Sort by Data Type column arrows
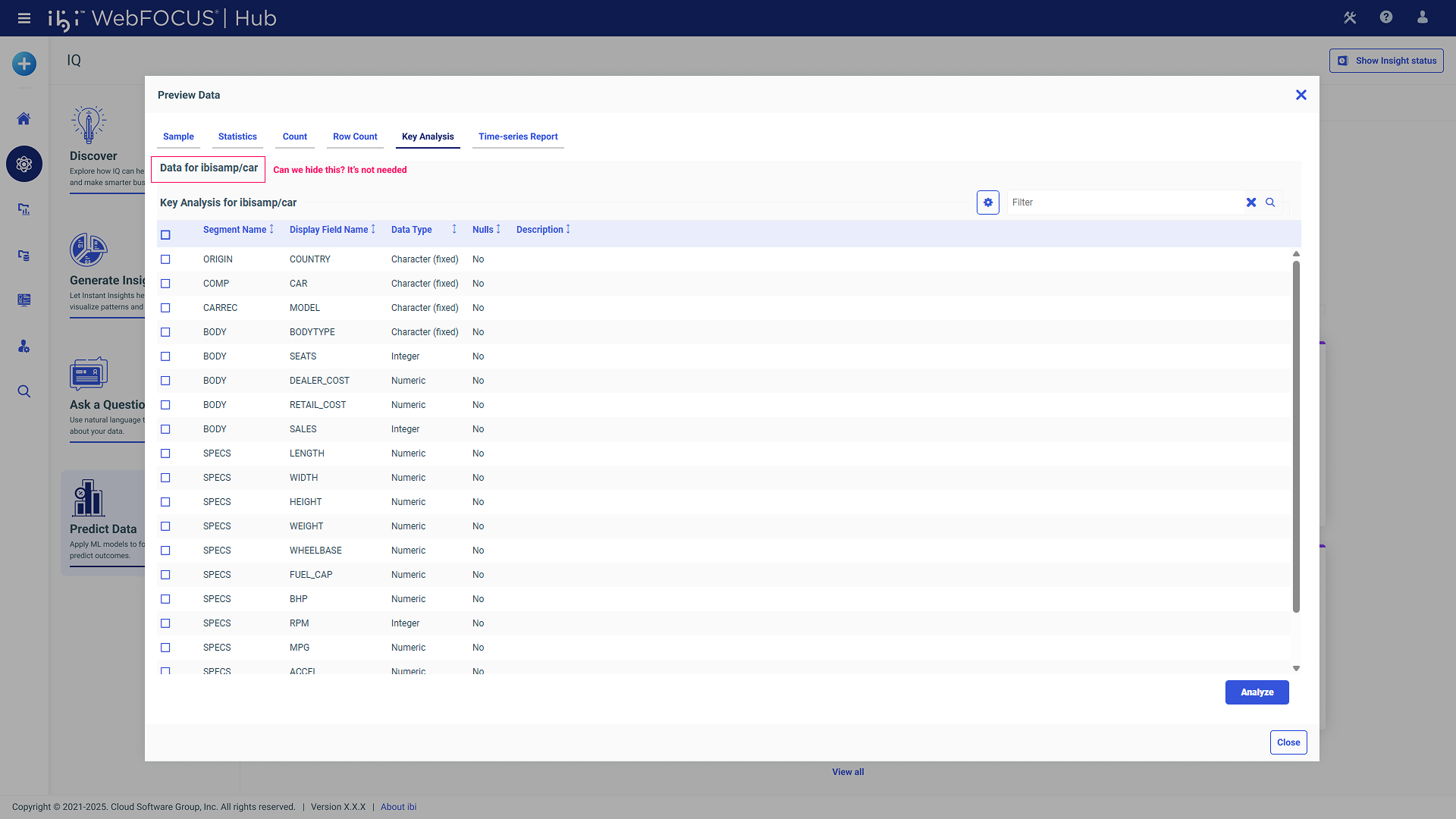 pyautogui.click(x=454, y=229)
